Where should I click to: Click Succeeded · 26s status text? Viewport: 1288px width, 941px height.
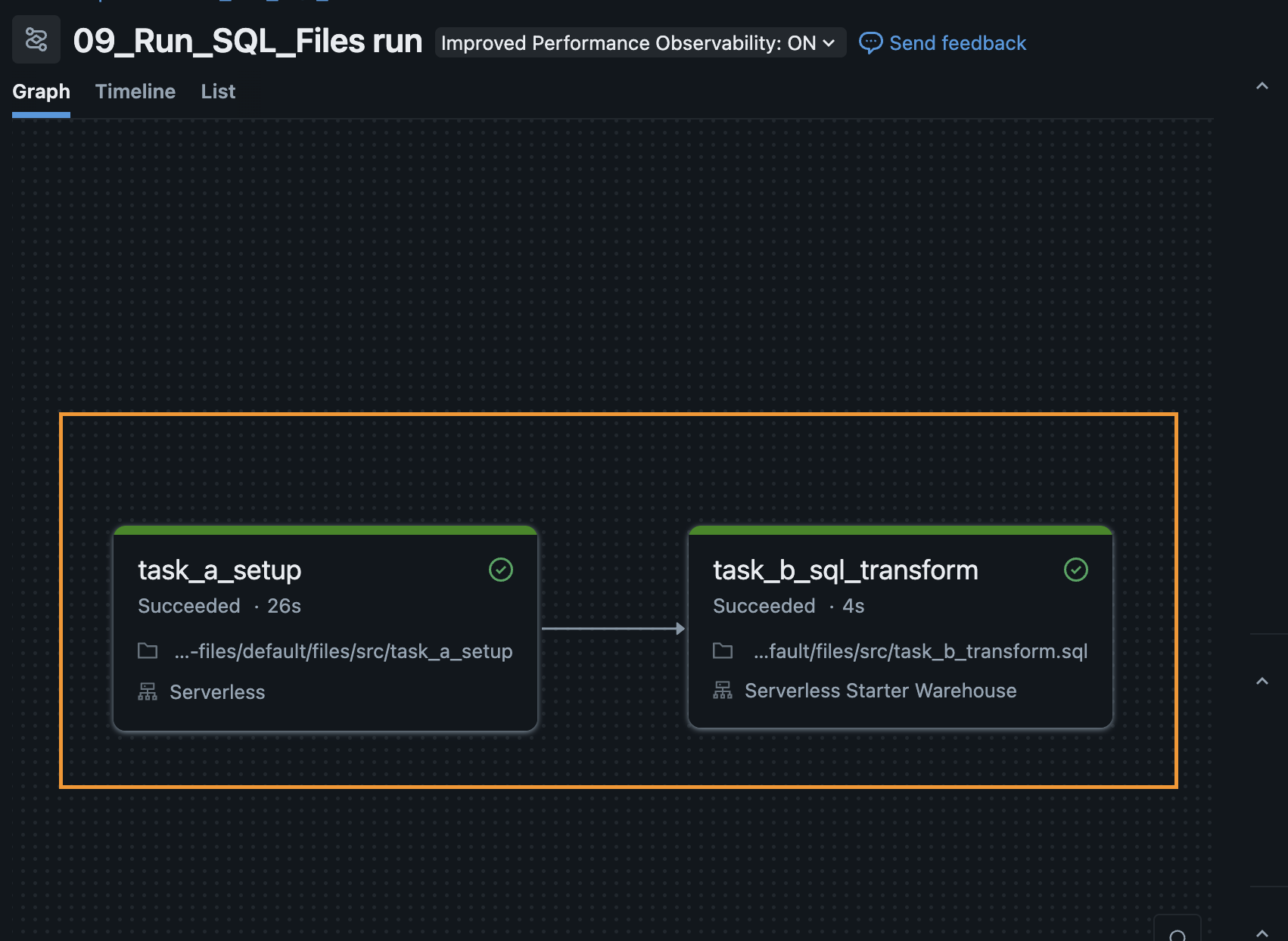pyautogui.click(x=219, y=606)
